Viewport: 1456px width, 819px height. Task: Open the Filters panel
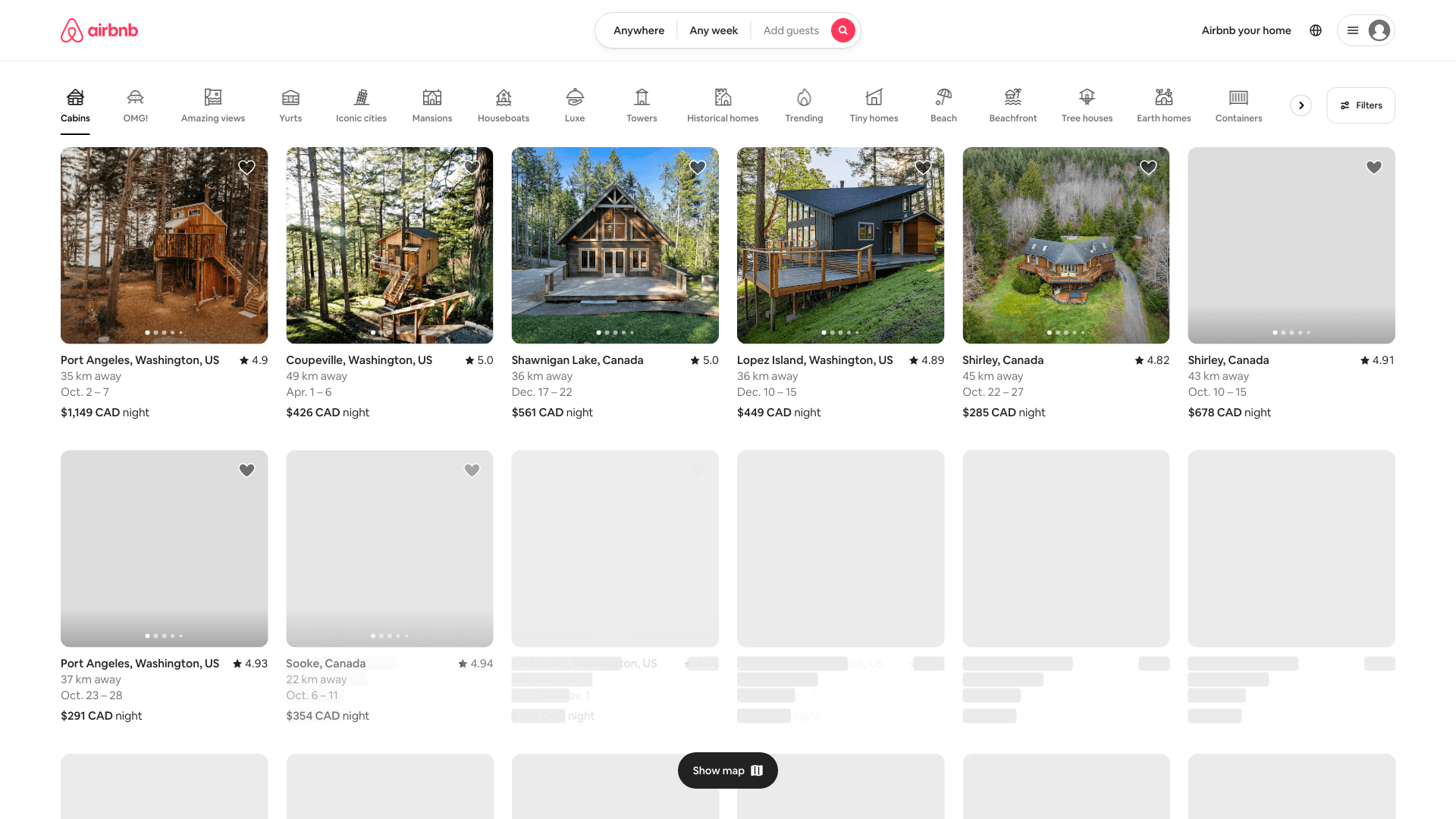pyautogui.click(x=1360, y=105)
